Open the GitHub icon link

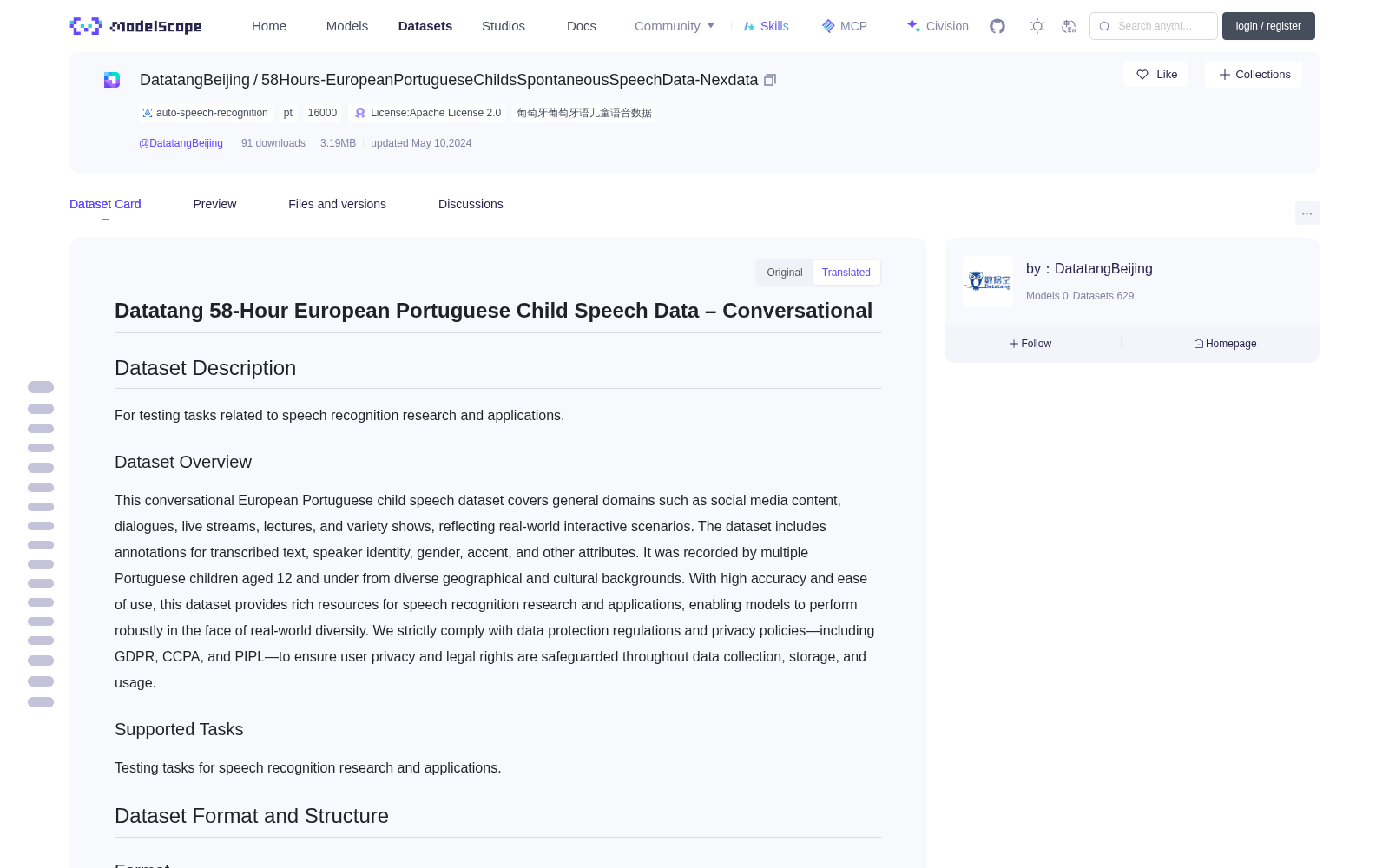pos(997,26)
